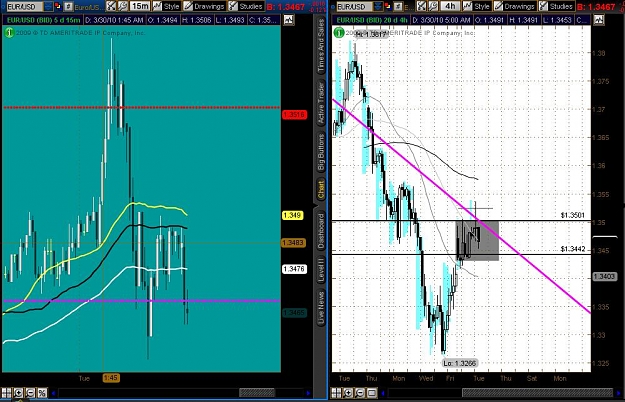Open chart settings wrench in left chart
This screenshot has height=402, width=625.
coord(123,6)
